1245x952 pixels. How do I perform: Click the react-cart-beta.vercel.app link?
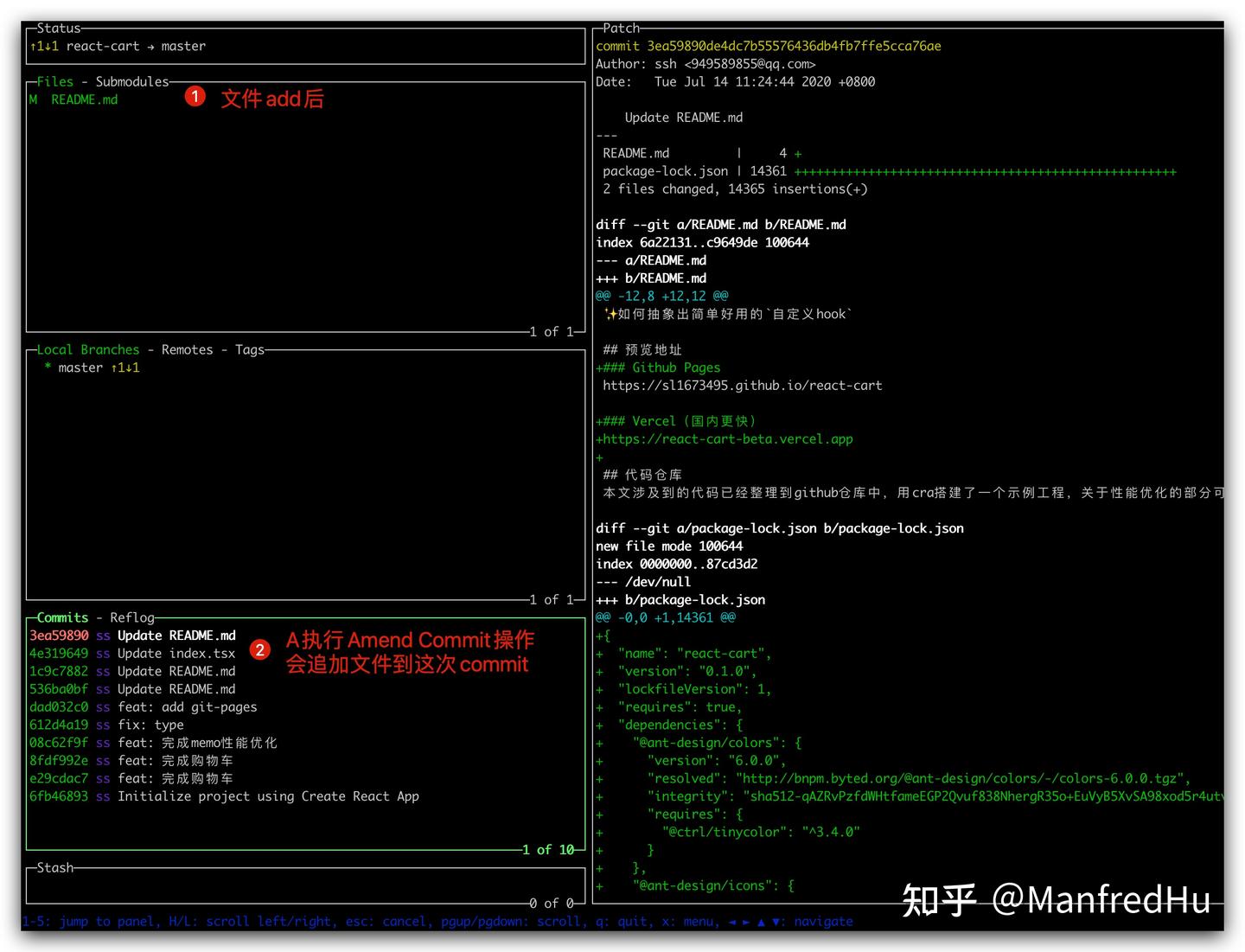(728, 439)
